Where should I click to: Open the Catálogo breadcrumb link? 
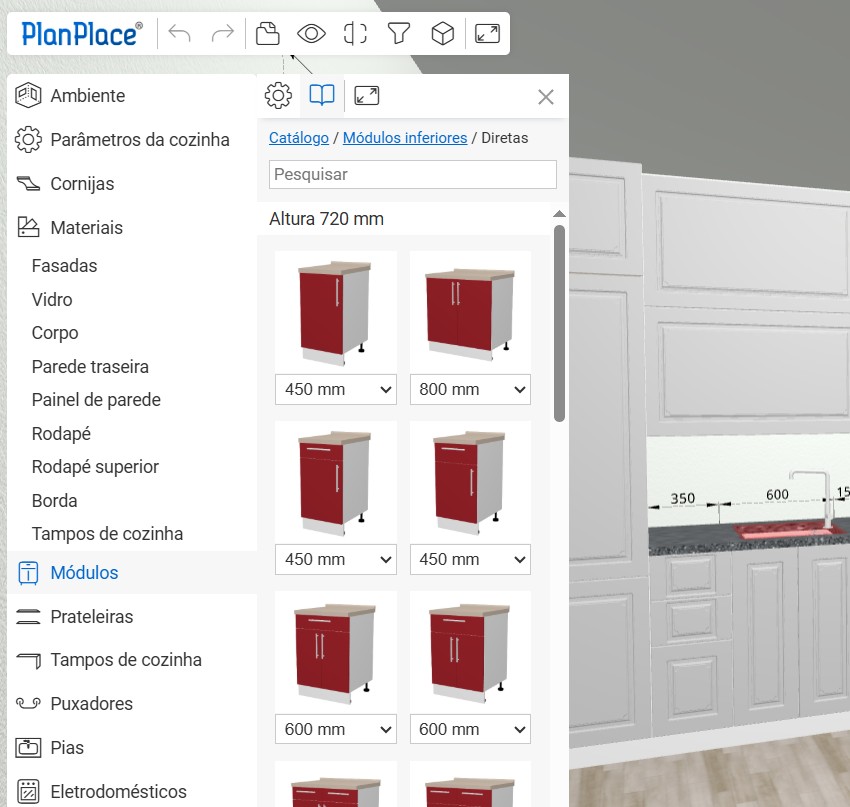[298, 138]
